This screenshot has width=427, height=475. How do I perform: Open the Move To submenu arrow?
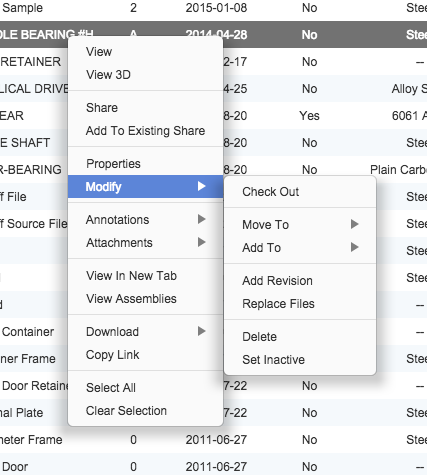click(355, 224)
